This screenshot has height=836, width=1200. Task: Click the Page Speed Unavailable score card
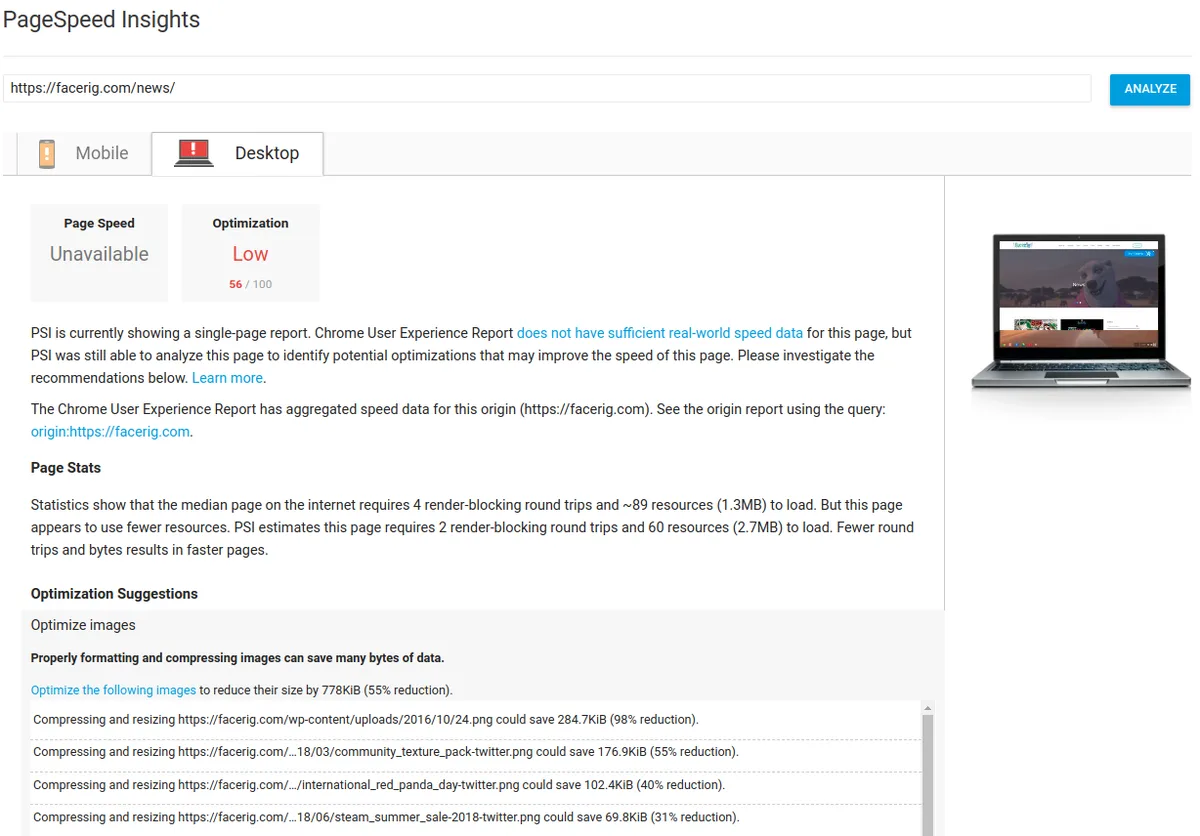pos(99,253)
